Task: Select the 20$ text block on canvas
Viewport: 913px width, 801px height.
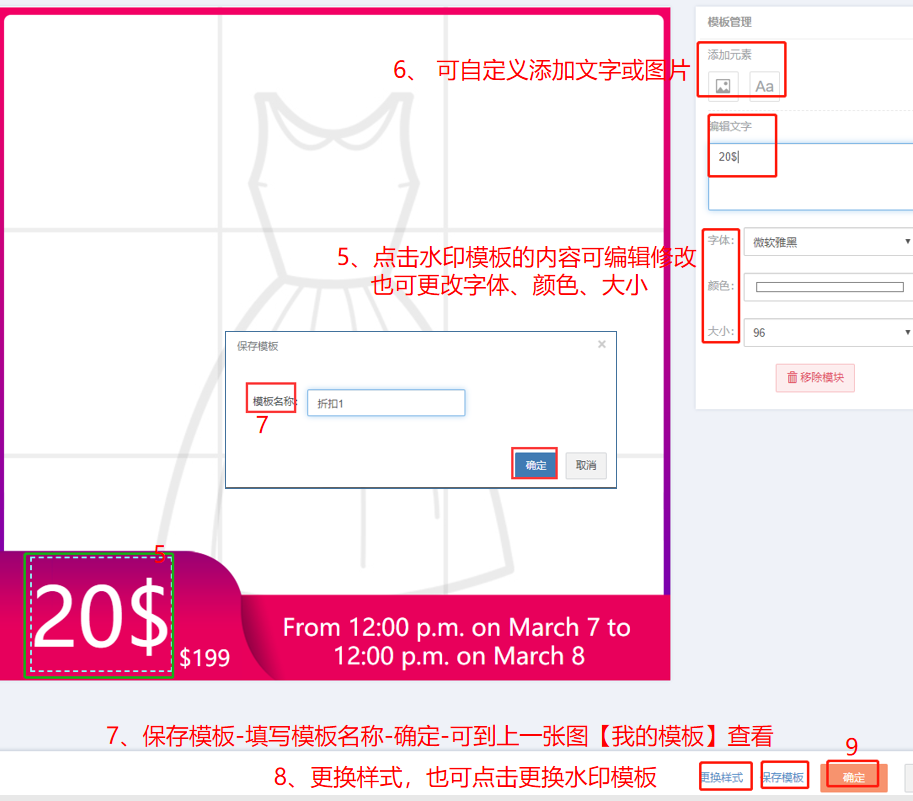Action: (100, 615)
